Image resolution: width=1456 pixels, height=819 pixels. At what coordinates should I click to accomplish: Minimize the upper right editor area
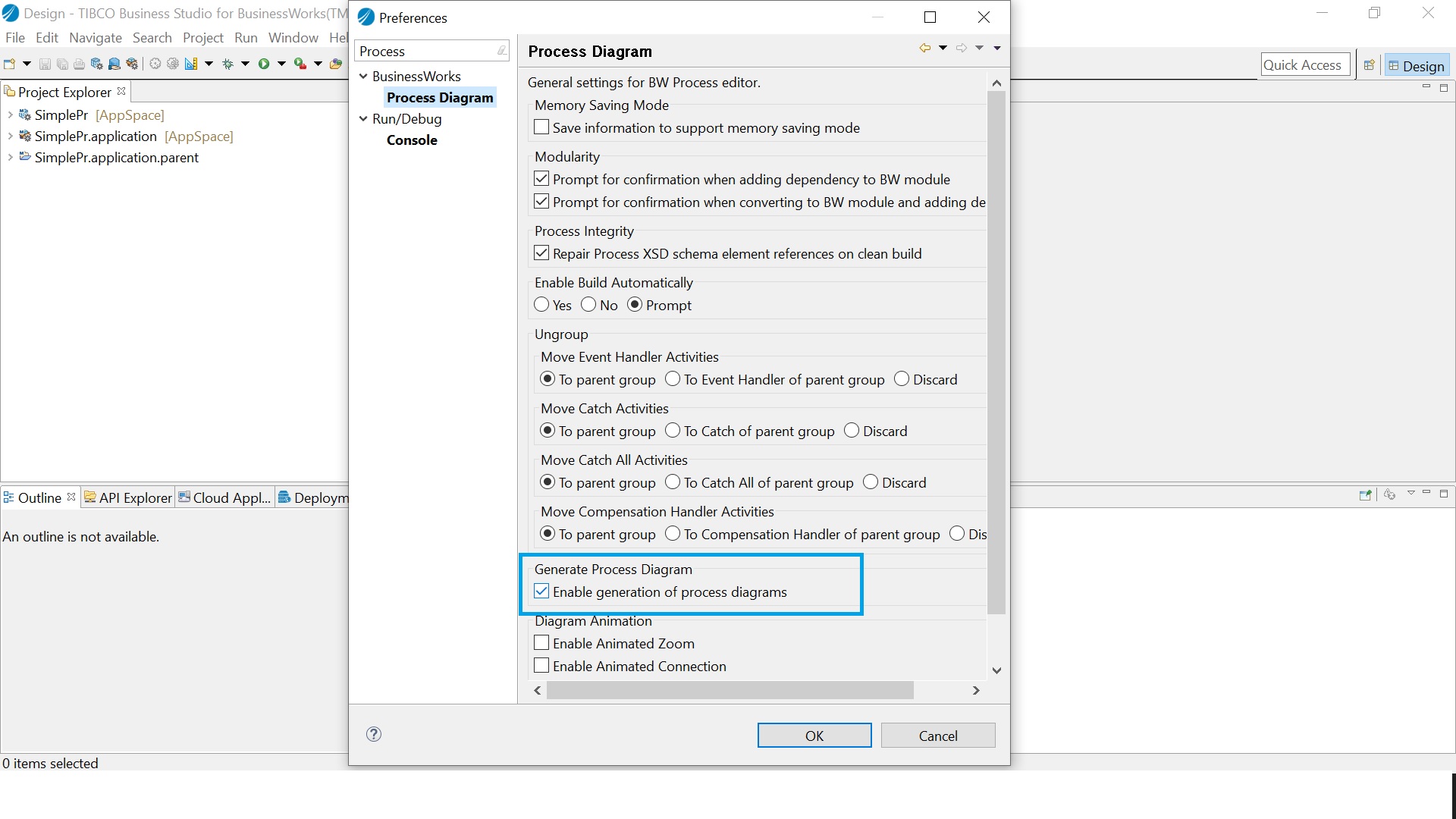[1426, 87]
